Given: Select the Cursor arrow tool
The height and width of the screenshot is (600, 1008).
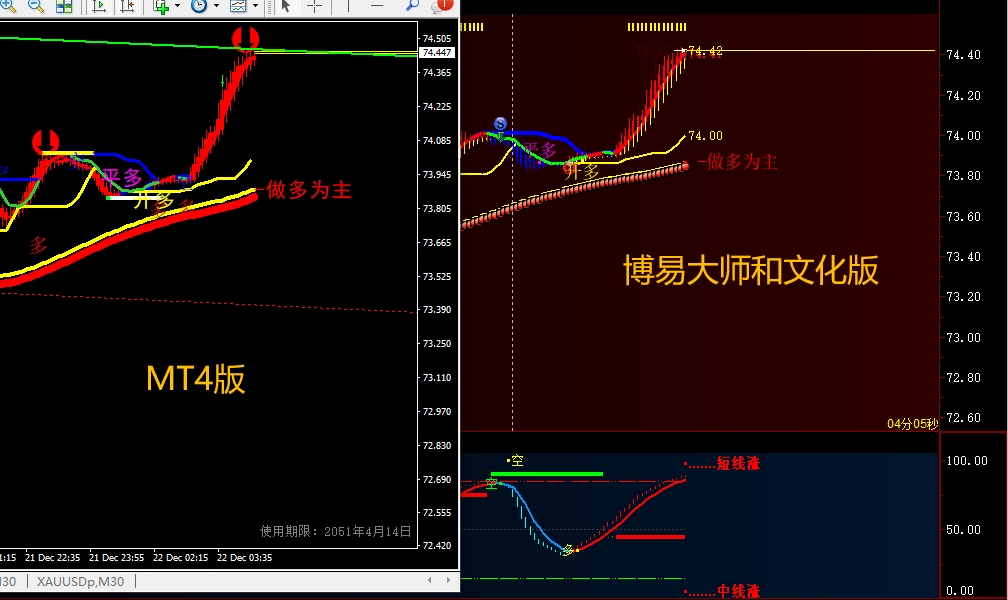Looking at the screenshot, I should coord(286,6).
